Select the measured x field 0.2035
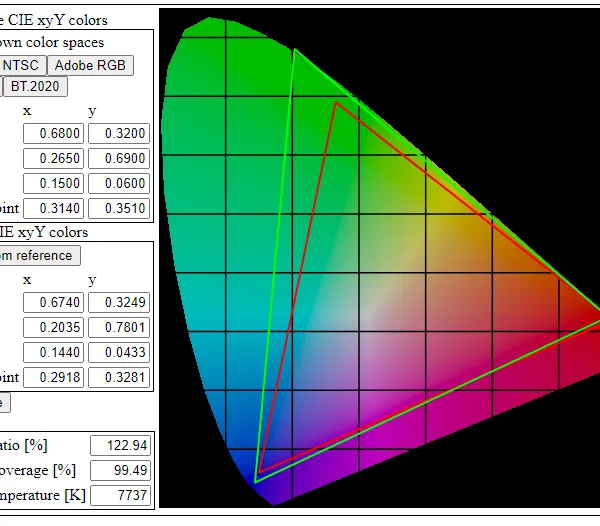Image resolution: width=600 pixels, height=526 pixels. pyautogui.click(x=53, y=327)
